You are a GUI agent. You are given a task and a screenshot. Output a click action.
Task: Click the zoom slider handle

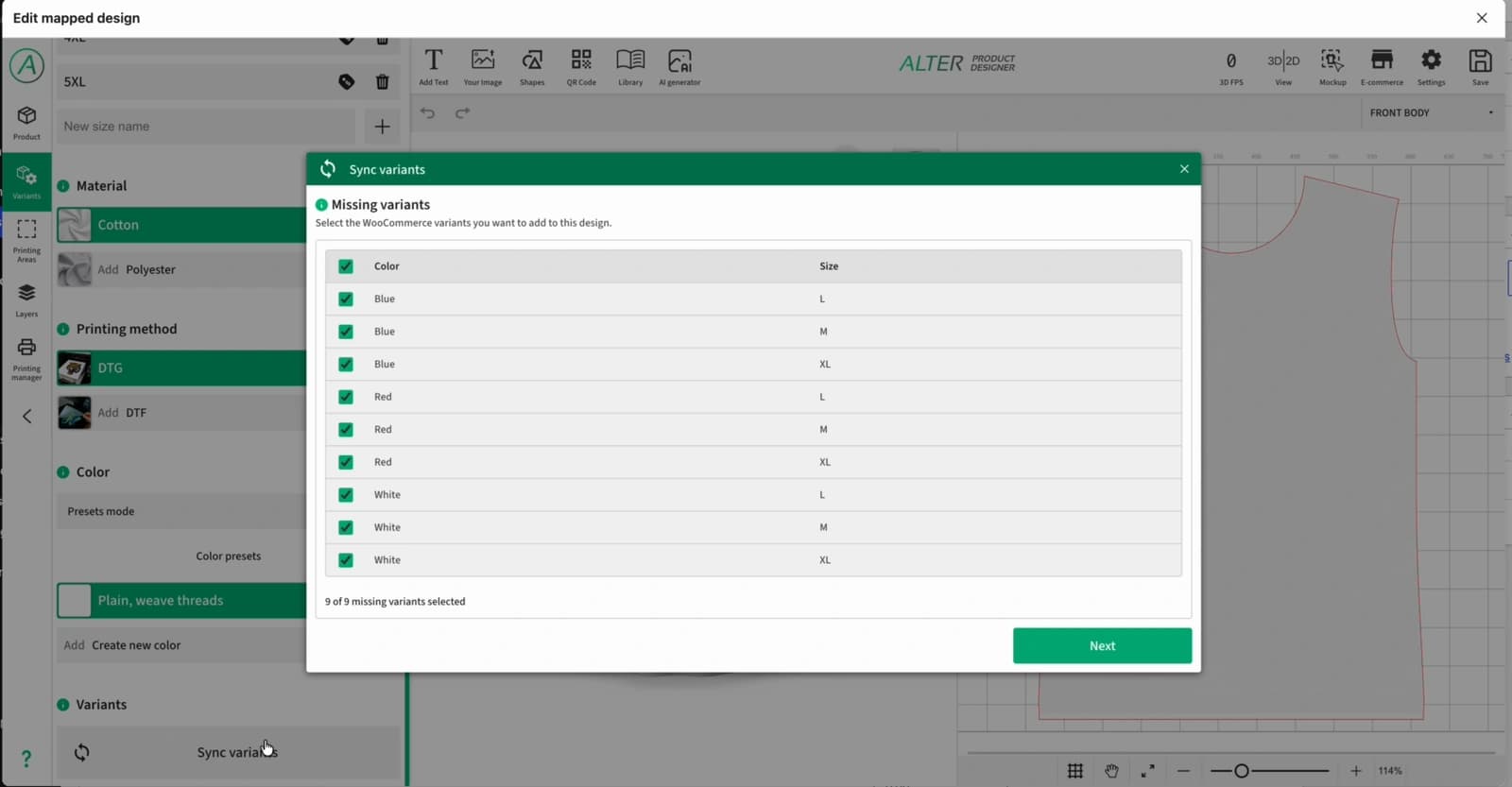click(1242, 771)
